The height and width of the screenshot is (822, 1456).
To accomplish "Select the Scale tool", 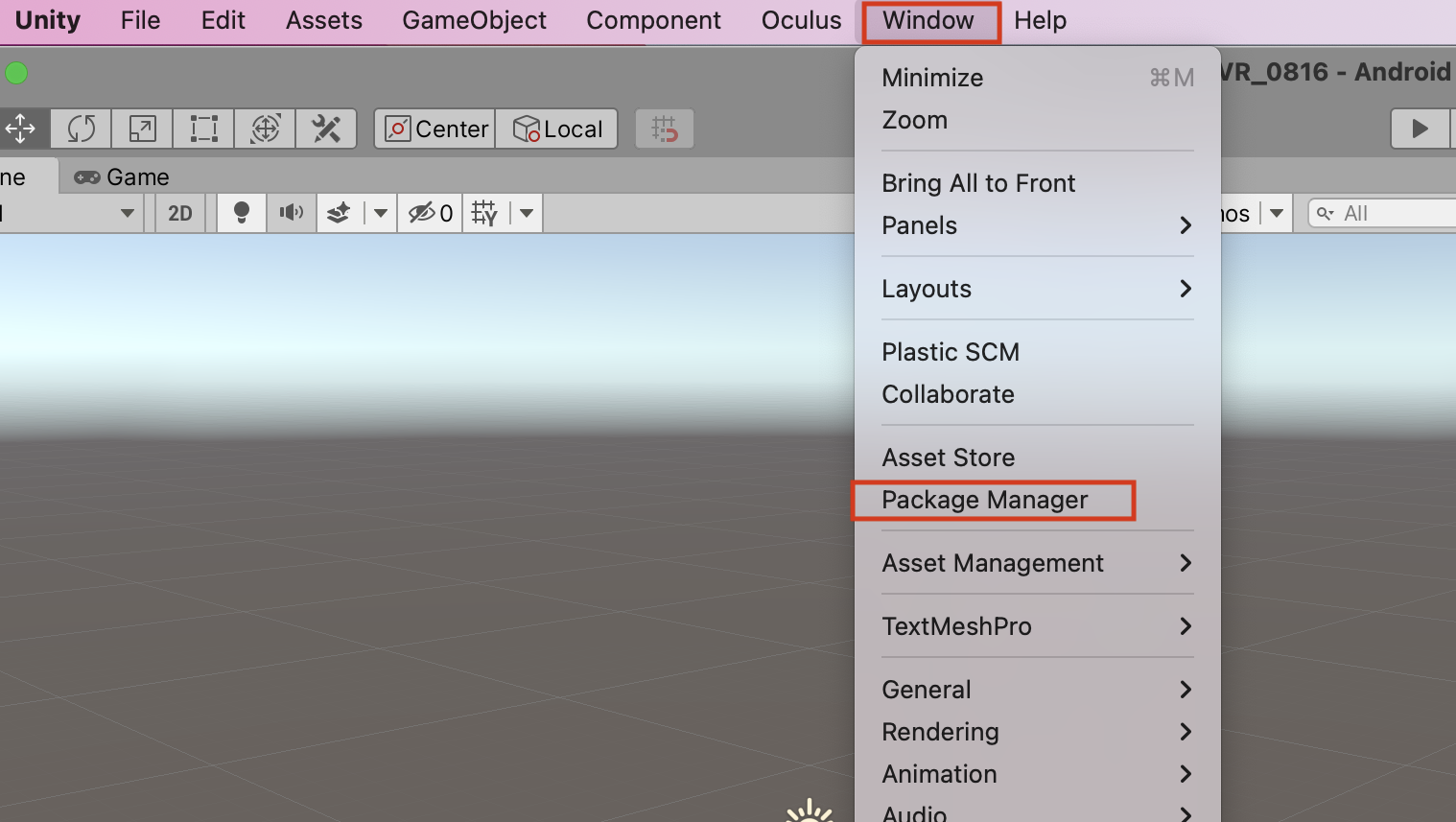I will 142,129.
